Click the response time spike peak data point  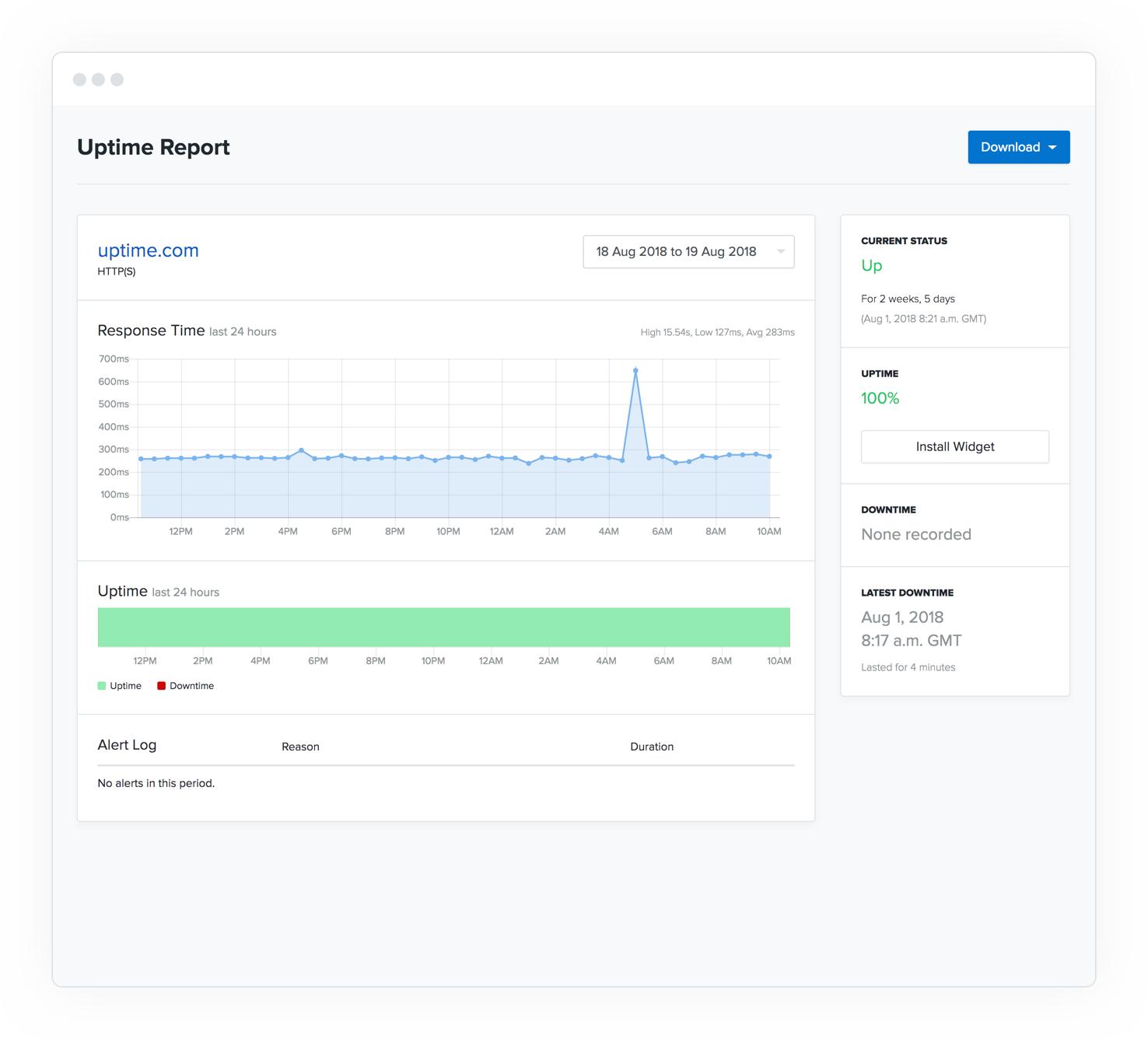[x=635, y=371]
